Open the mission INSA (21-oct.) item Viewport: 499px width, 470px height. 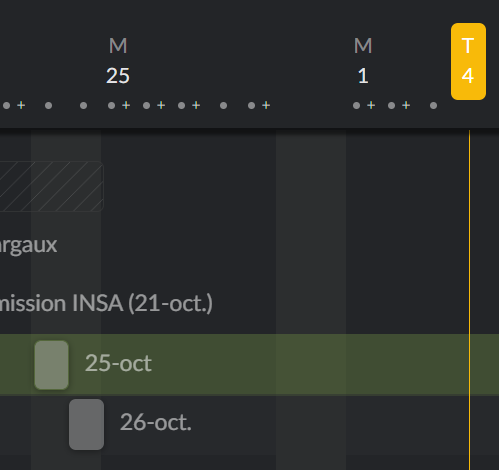click(106, 304)
